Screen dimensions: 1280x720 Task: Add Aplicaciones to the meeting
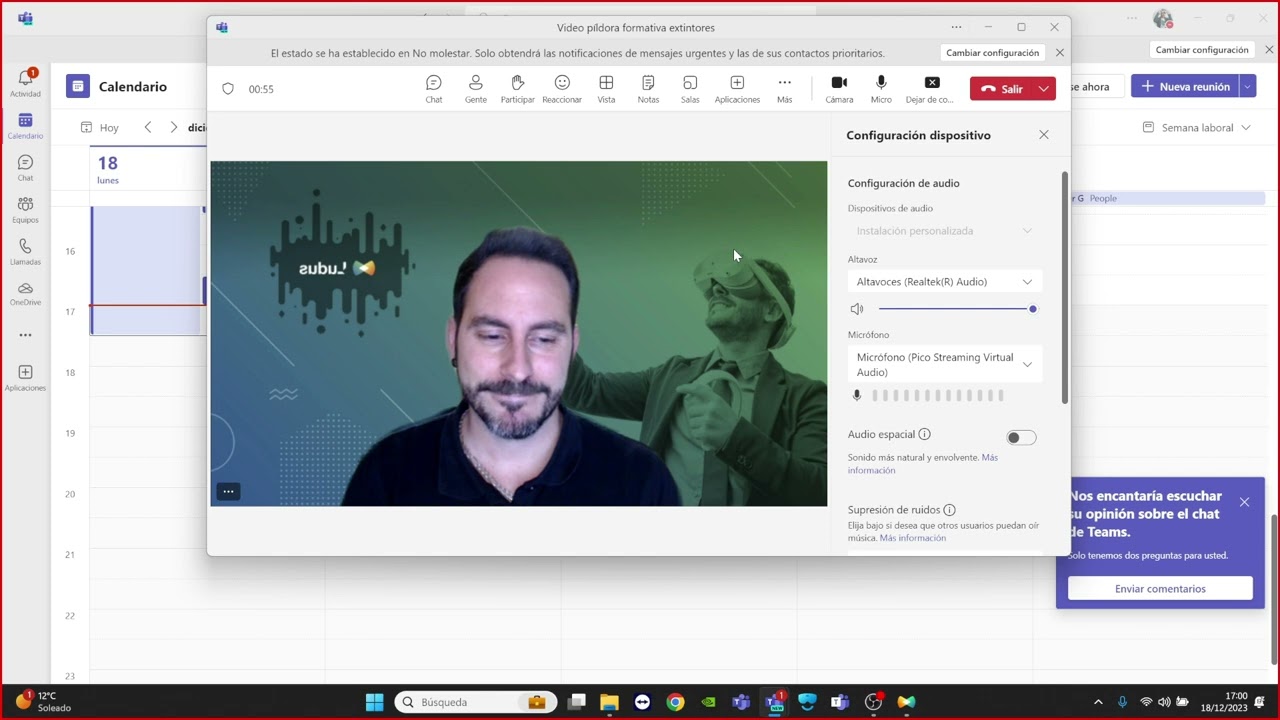(737, 89)
